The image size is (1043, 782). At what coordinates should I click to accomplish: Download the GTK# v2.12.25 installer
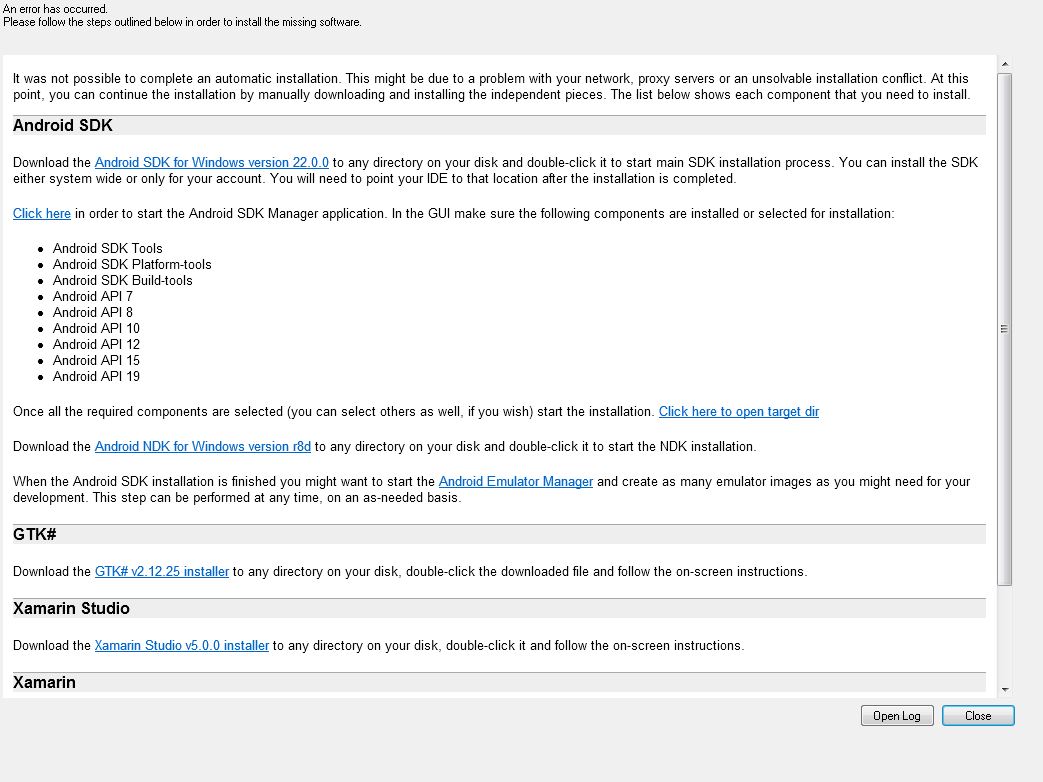pos(162,571)
